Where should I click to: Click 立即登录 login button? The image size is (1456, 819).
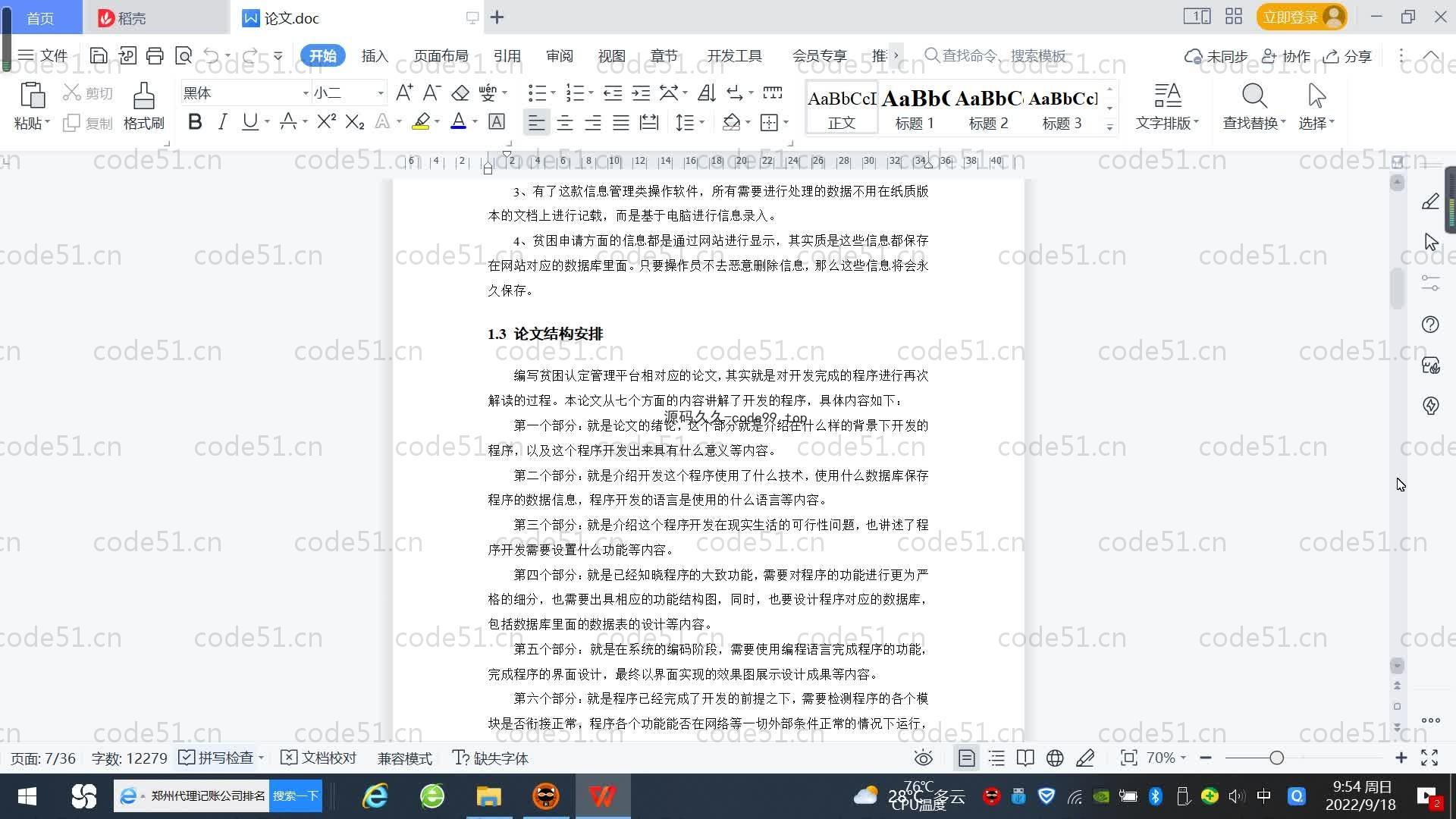click(x=1301, y=17)
